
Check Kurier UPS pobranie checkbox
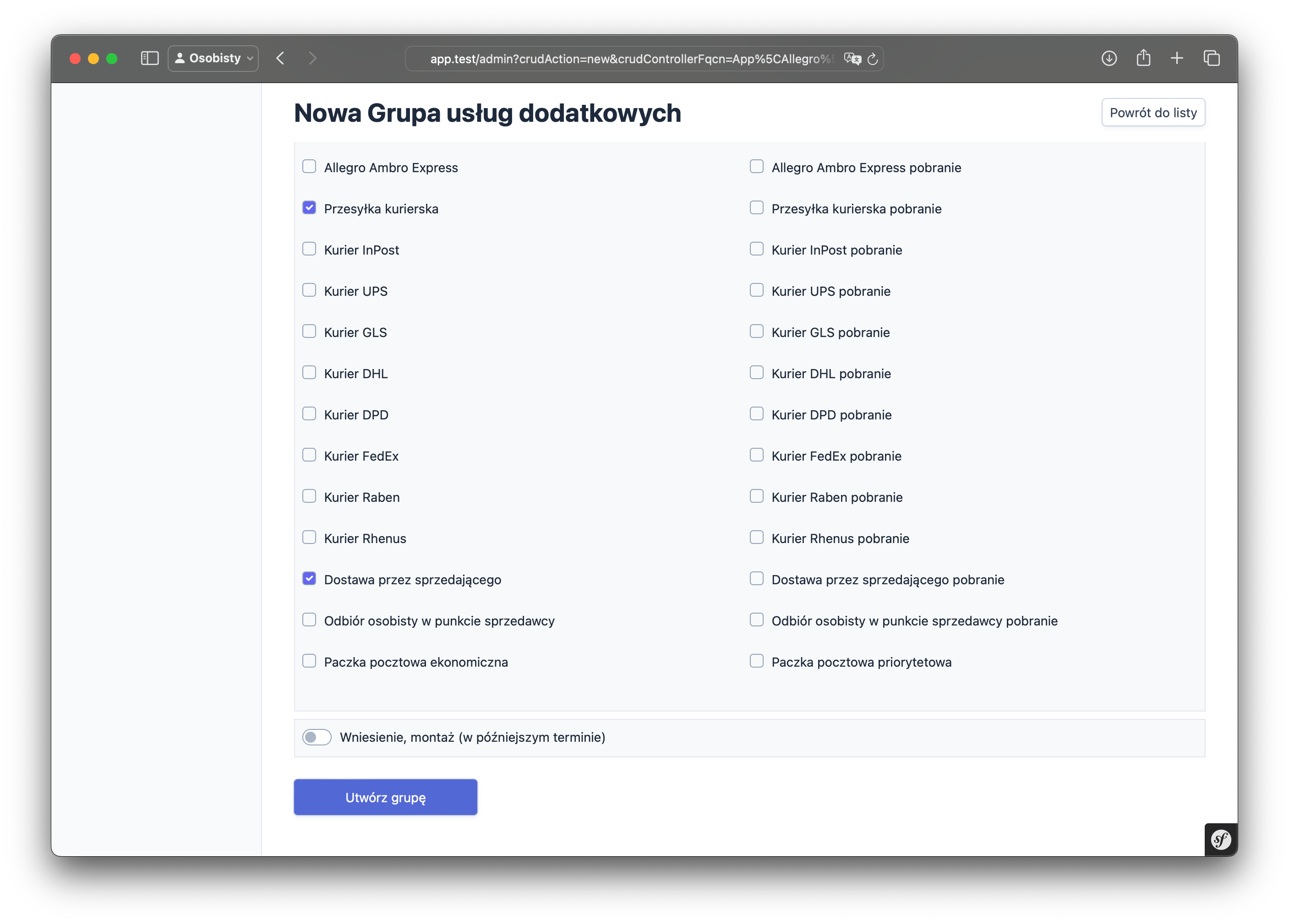(756, 290)
